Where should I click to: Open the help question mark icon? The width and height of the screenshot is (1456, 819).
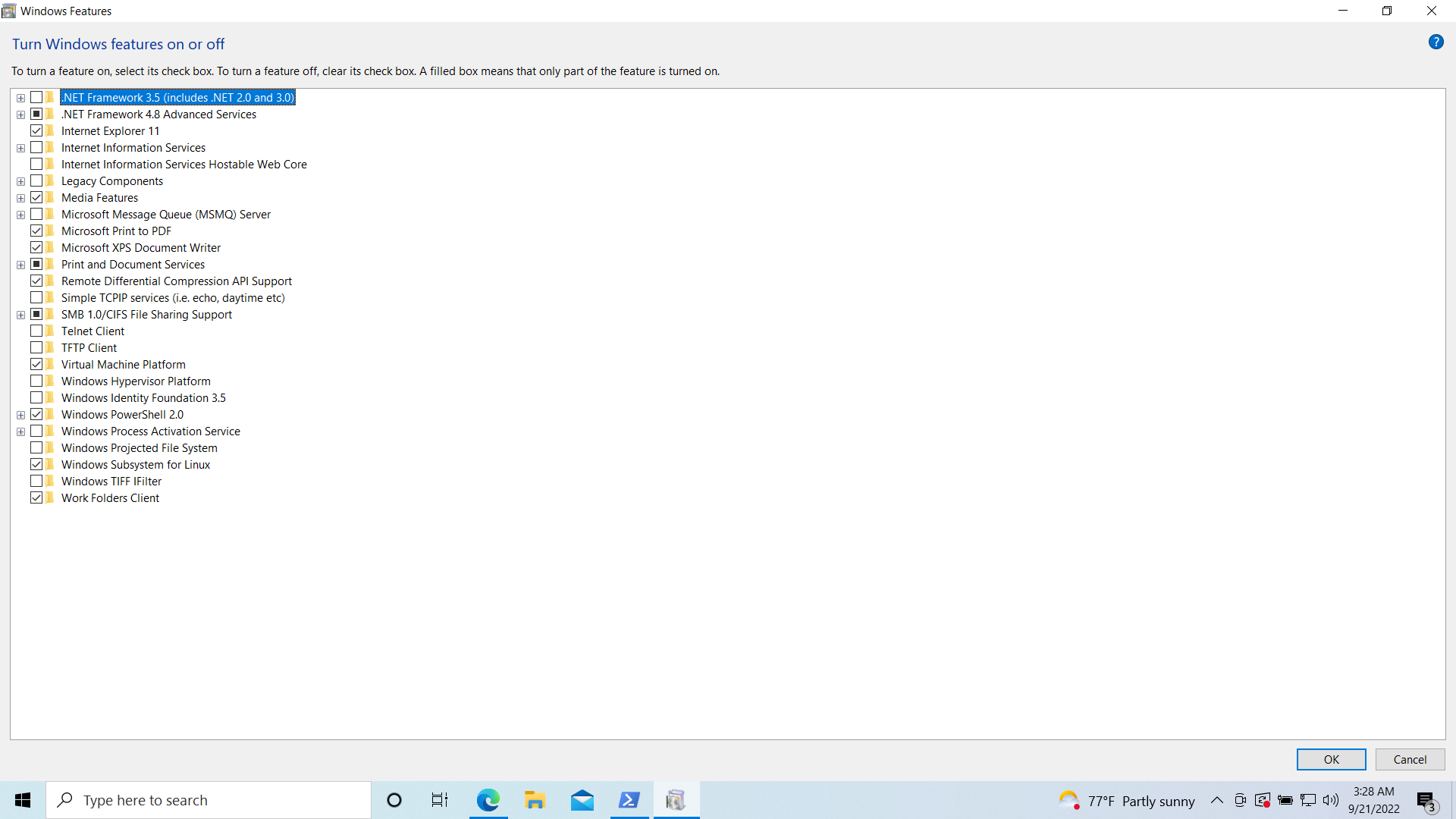[x=1436, y=42]
